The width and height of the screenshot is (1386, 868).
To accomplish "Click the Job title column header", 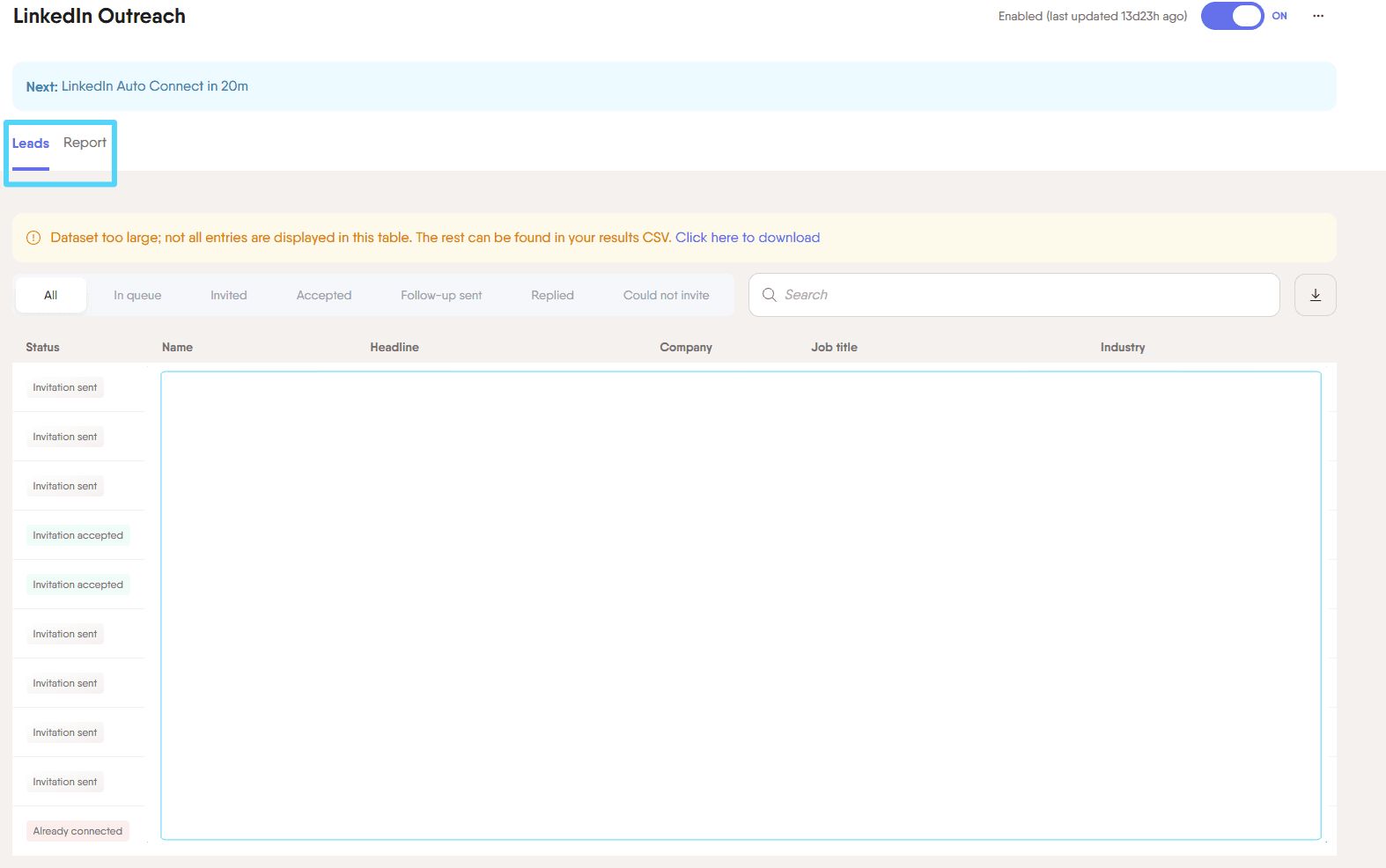I will (834, 347).
